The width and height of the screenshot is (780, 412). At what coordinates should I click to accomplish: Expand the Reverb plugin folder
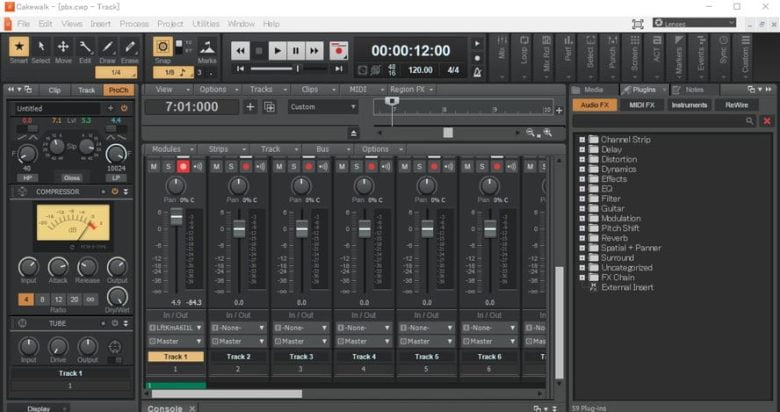582,238
